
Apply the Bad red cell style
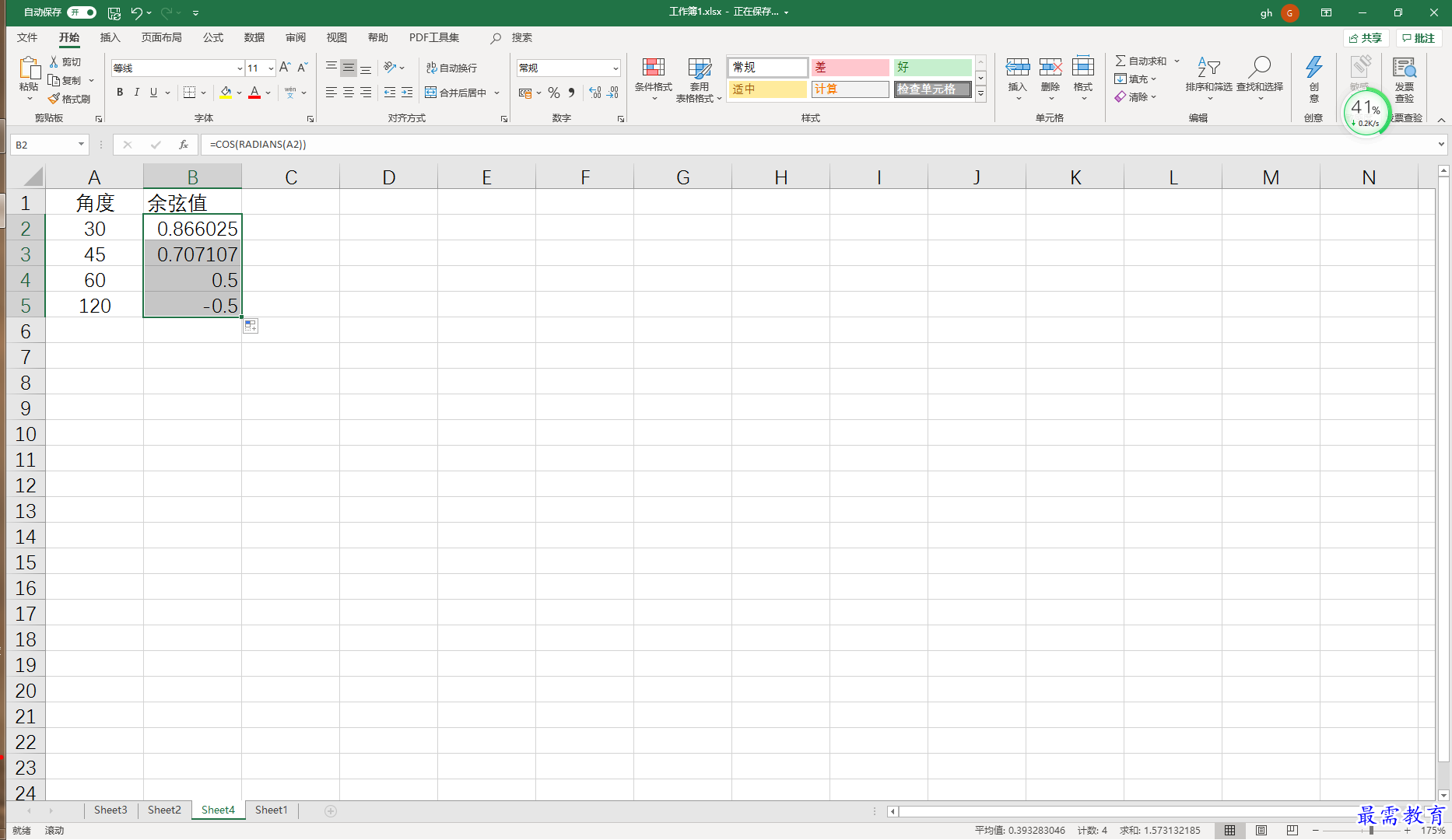(x=850, y=68)
